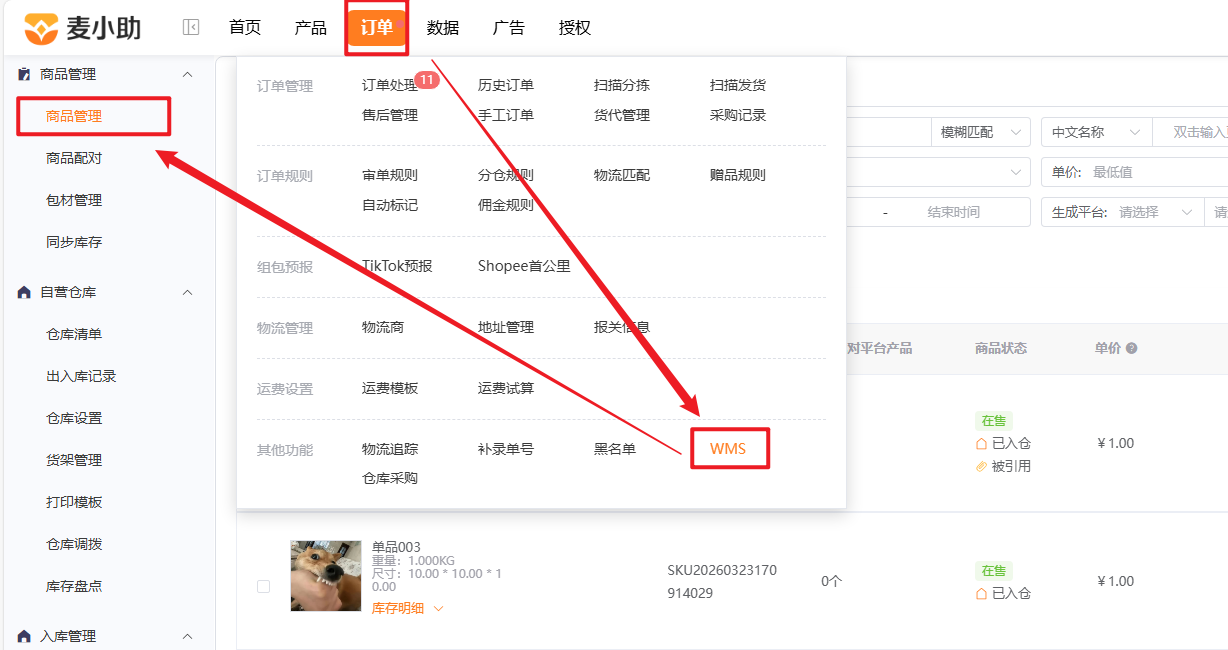The width and height of the screenshot is (1228, 650).
Task: Select TikTok预报 menu entry
Action: pos(397,267)
